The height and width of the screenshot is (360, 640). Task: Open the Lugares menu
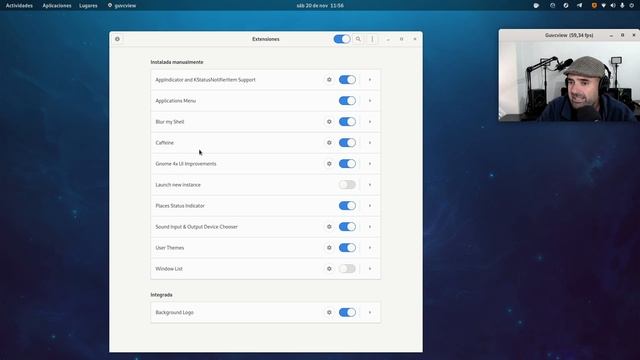point(88,6)
